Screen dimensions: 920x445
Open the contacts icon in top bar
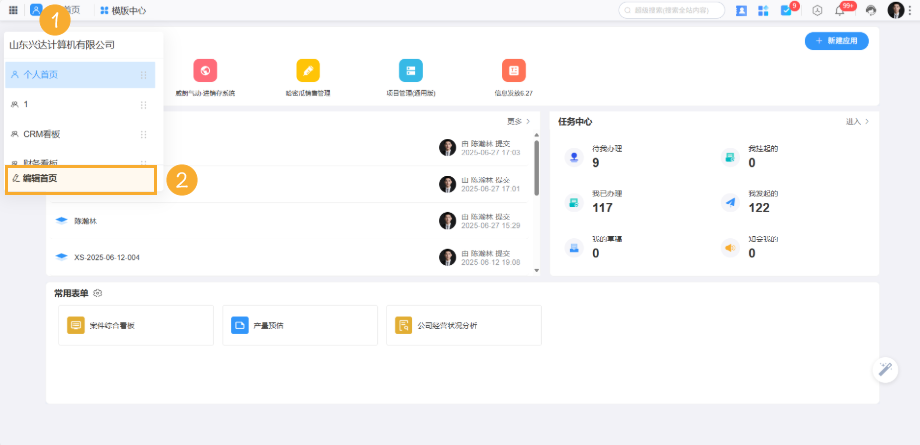coord(742,10)
